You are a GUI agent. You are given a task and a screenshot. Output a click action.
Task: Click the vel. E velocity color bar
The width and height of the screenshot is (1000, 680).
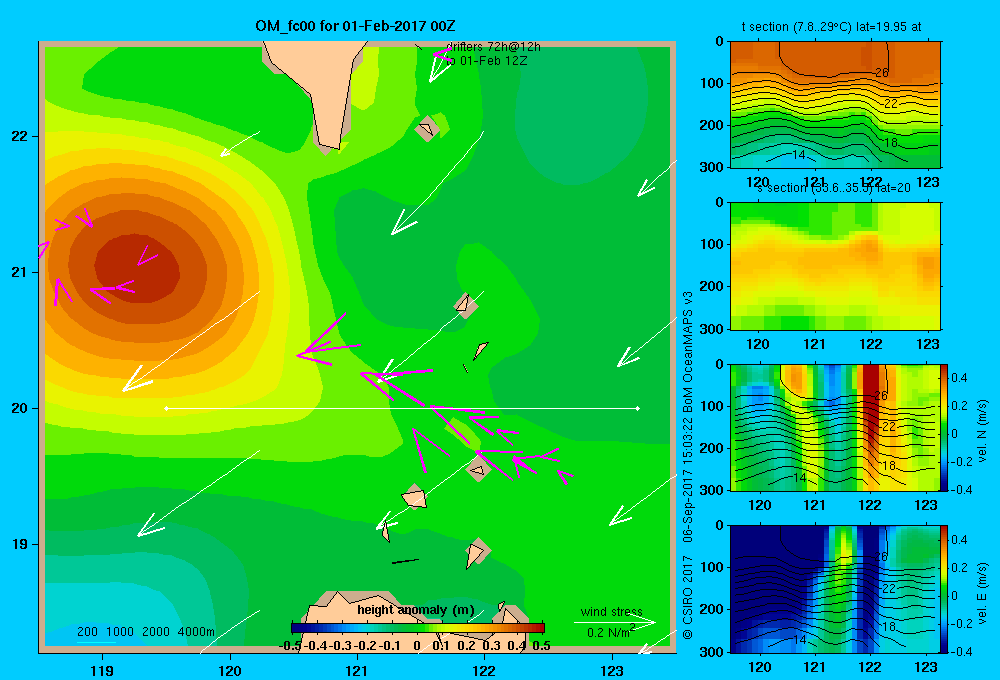(944, 588)
